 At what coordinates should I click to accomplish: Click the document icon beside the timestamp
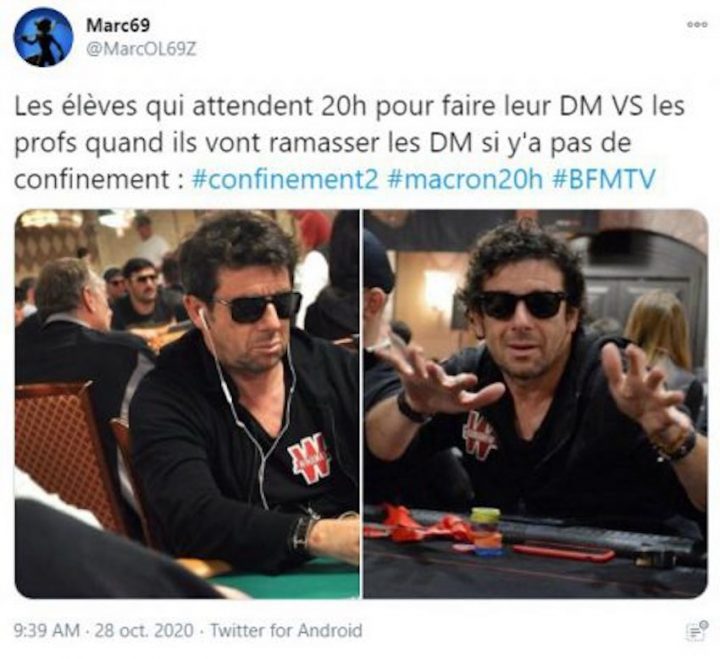pos(697,630)
